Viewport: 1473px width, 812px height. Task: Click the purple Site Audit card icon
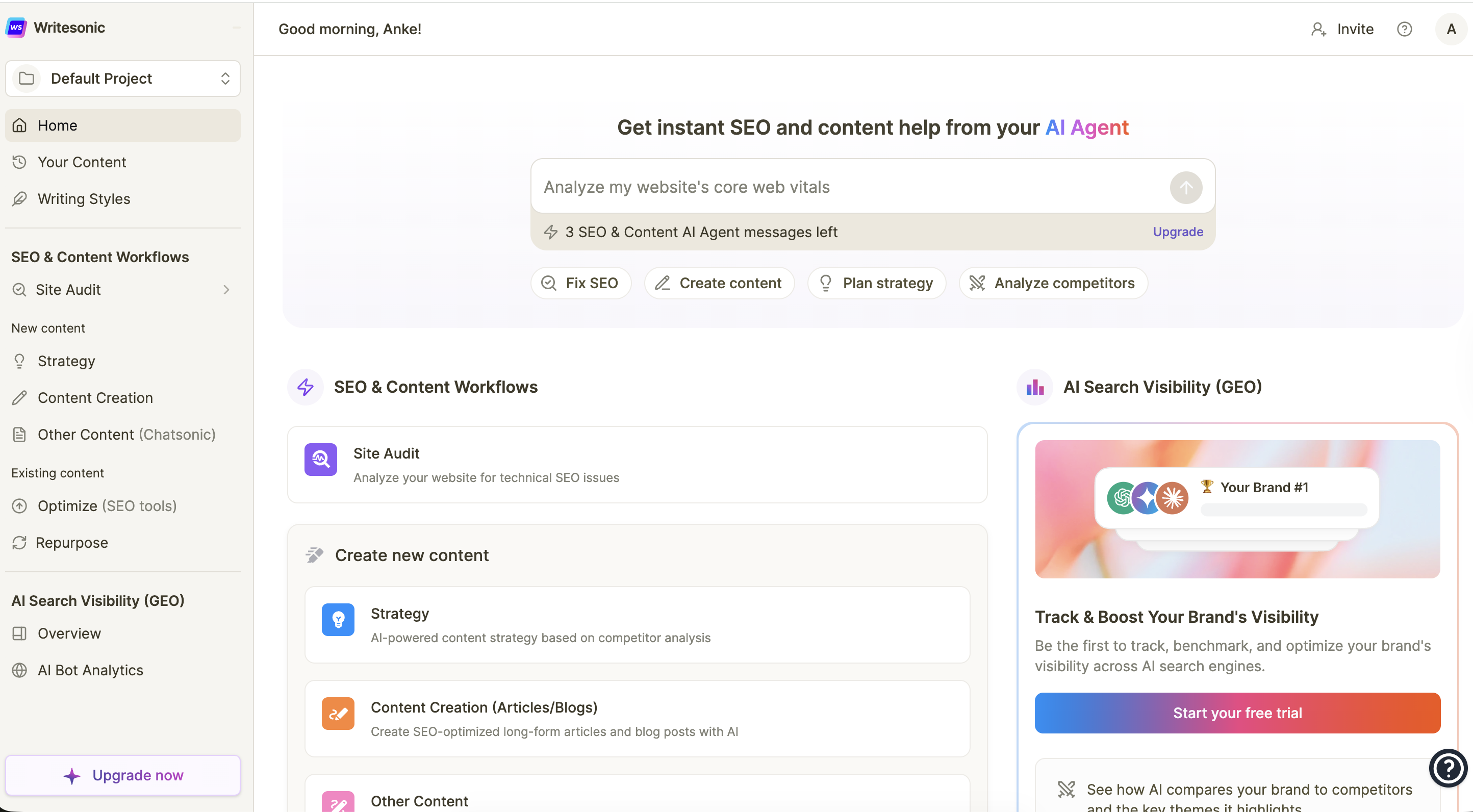320,459
